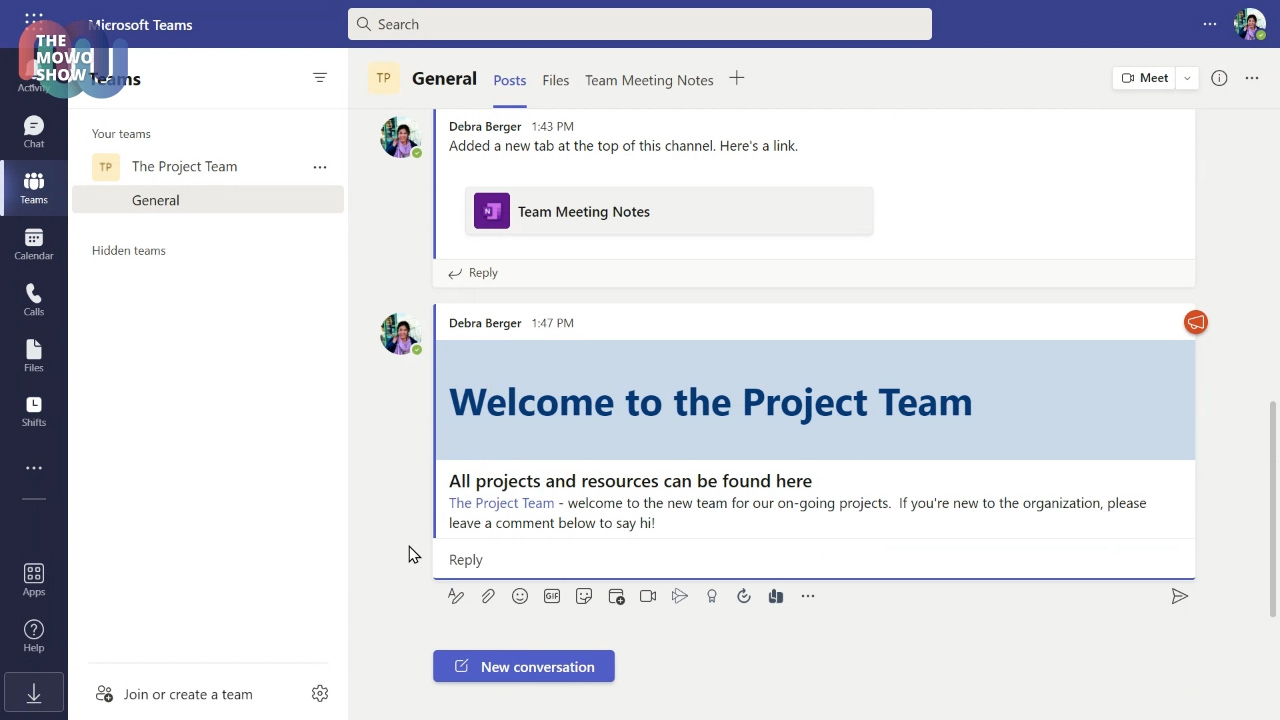Attach a file with the paperclip icon
1280x720 pixels.
click(488, 596)
